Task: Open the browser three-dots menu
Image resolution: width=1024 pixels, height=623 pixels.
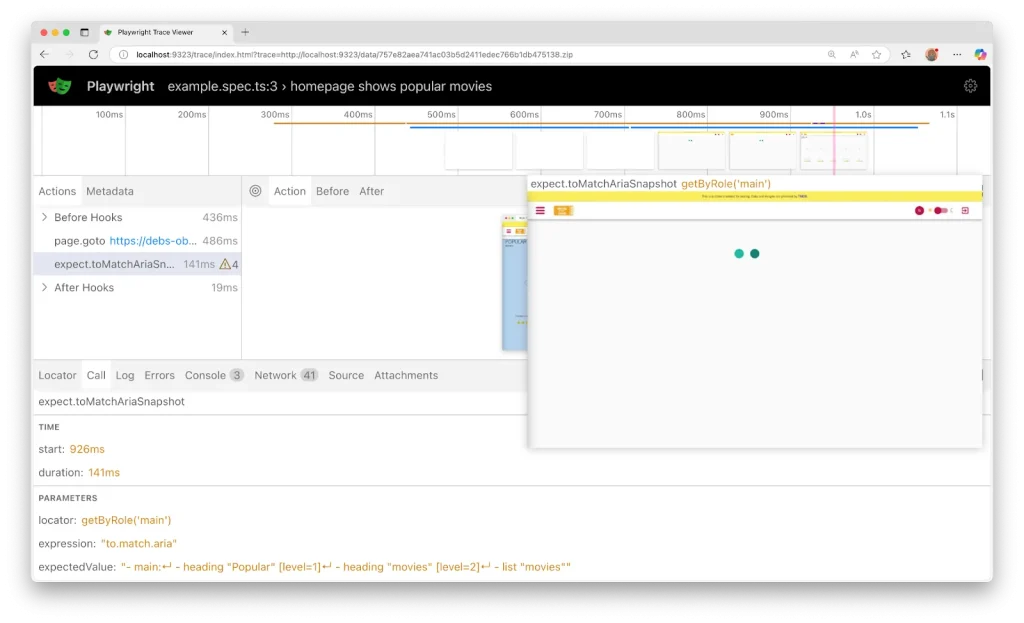Action: click(x=956, y=54)
